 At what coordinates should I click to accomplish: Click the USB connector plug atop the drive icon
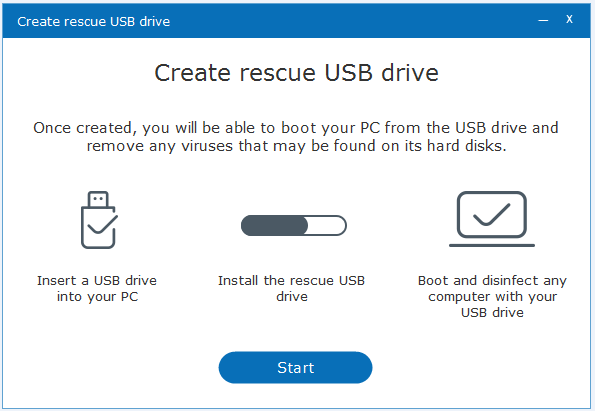[98, 199]
